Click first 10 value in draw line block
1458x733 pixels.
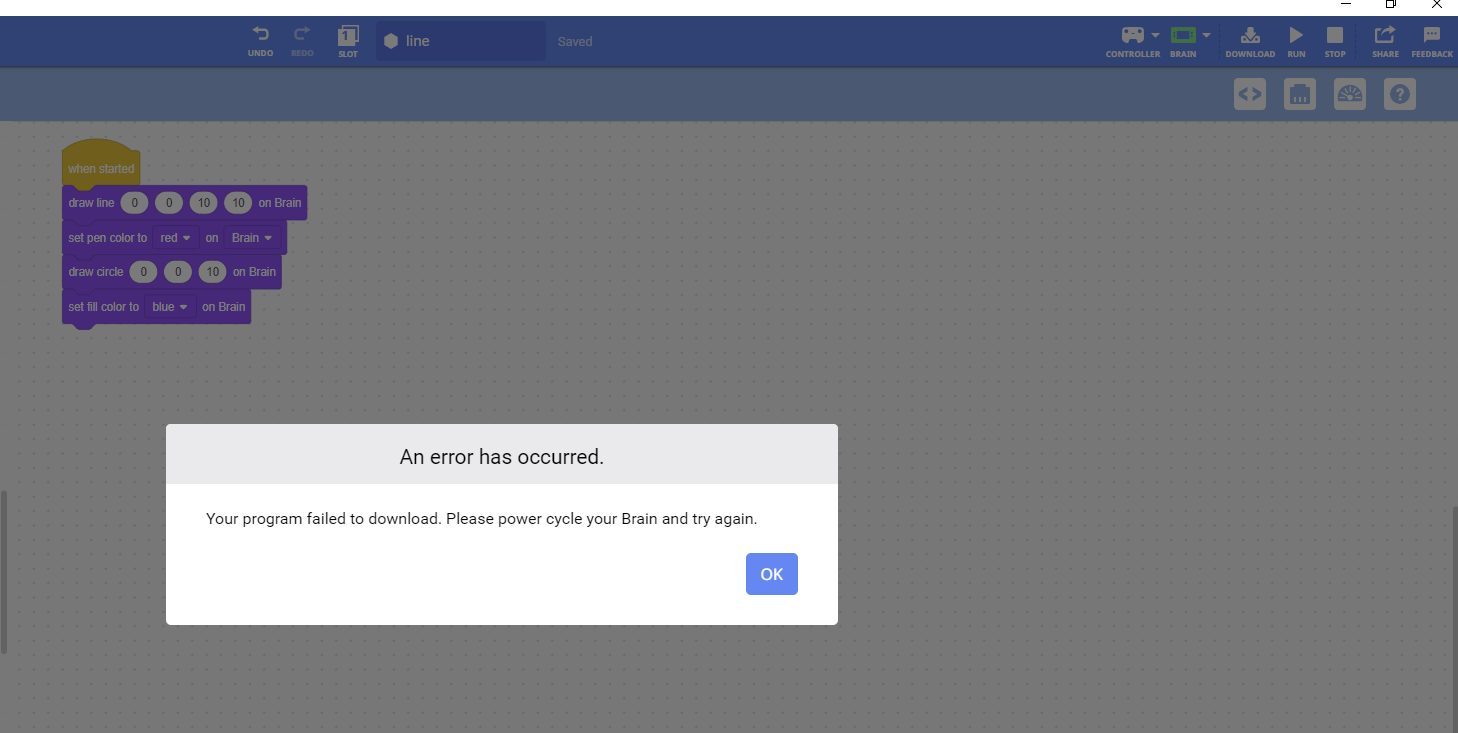204,203
